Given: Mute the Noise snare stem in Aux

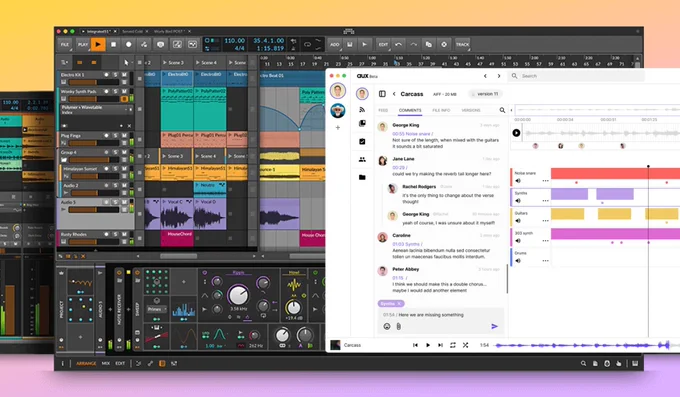Looking at the screenshot, I should 518,181.
